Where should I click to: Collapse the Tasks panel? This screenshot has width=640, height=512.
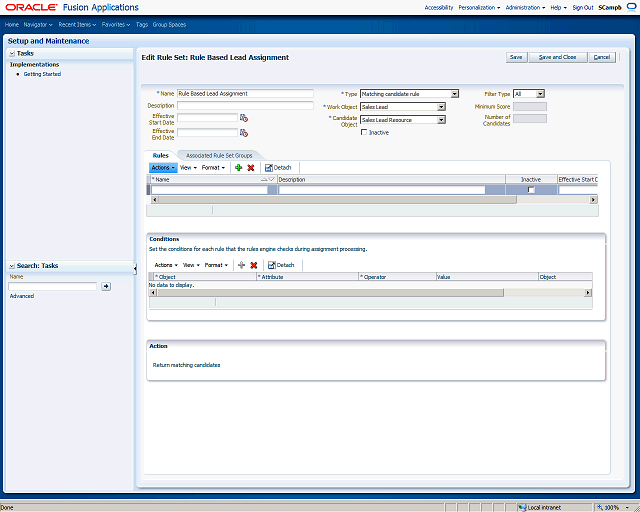coord(12,53)
